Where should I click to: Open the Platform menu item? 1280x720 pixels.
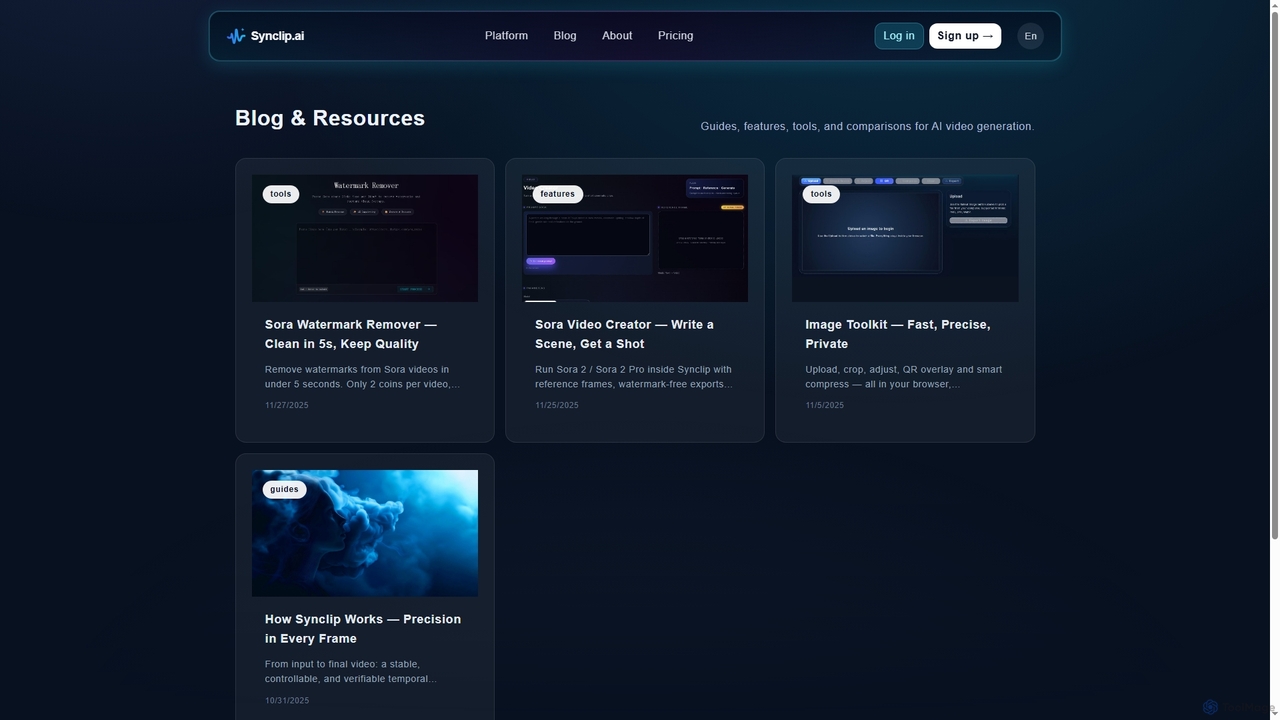coord(506,36)
